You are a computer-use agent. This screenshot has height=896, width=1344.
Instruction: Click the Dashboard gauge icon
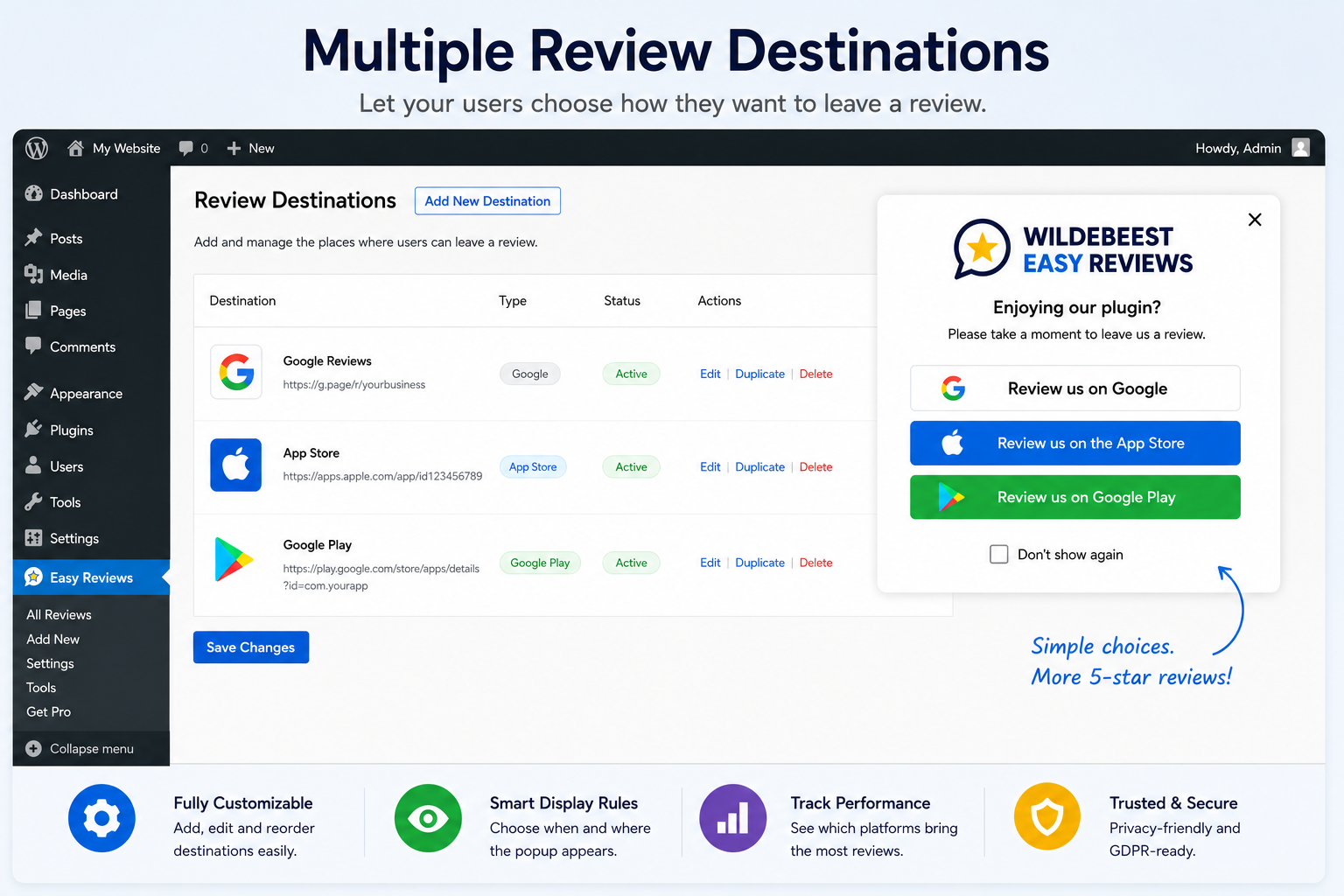pos(34,194)
